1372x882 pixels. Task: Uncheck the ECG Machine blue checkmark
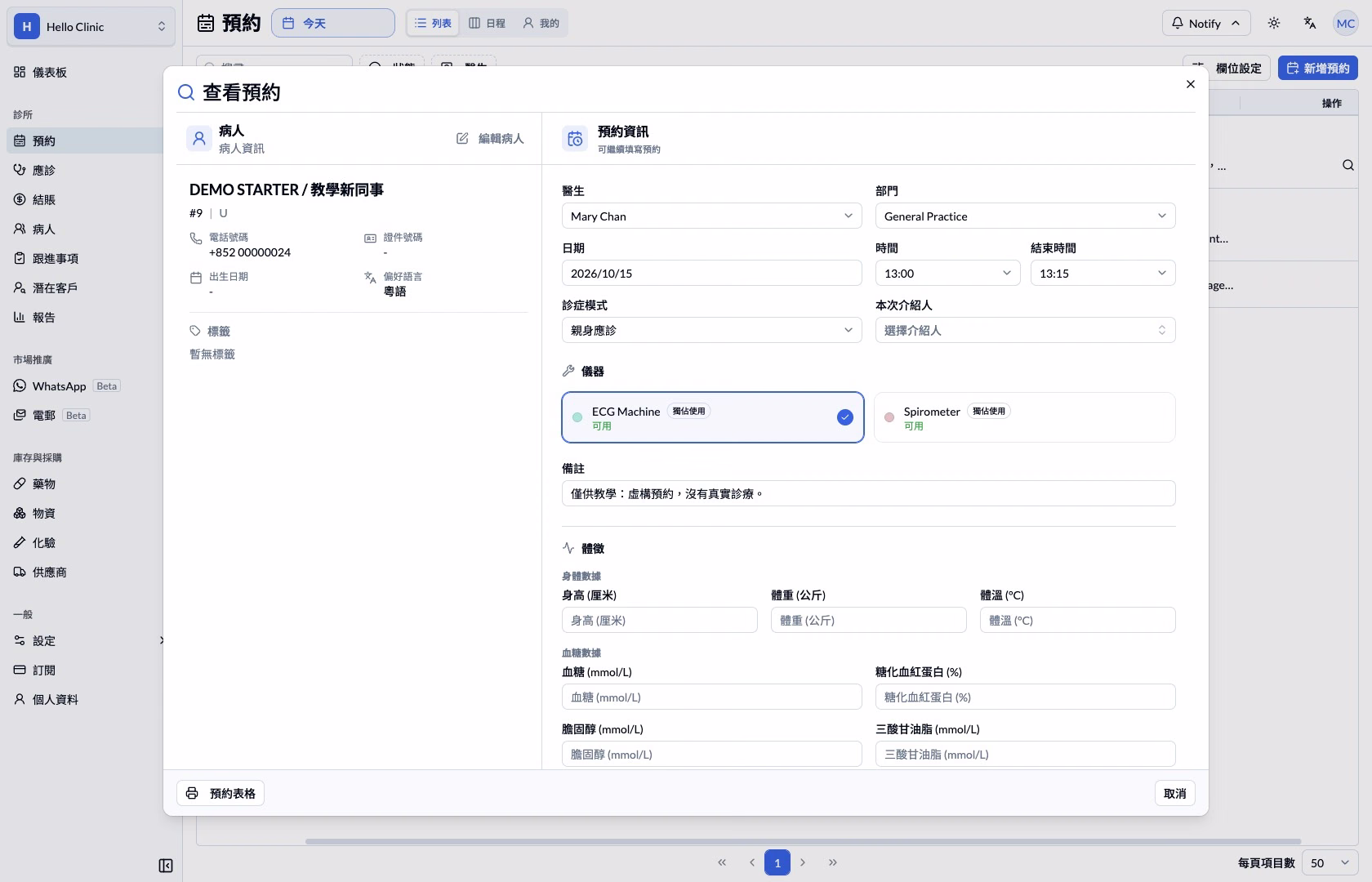845,417
